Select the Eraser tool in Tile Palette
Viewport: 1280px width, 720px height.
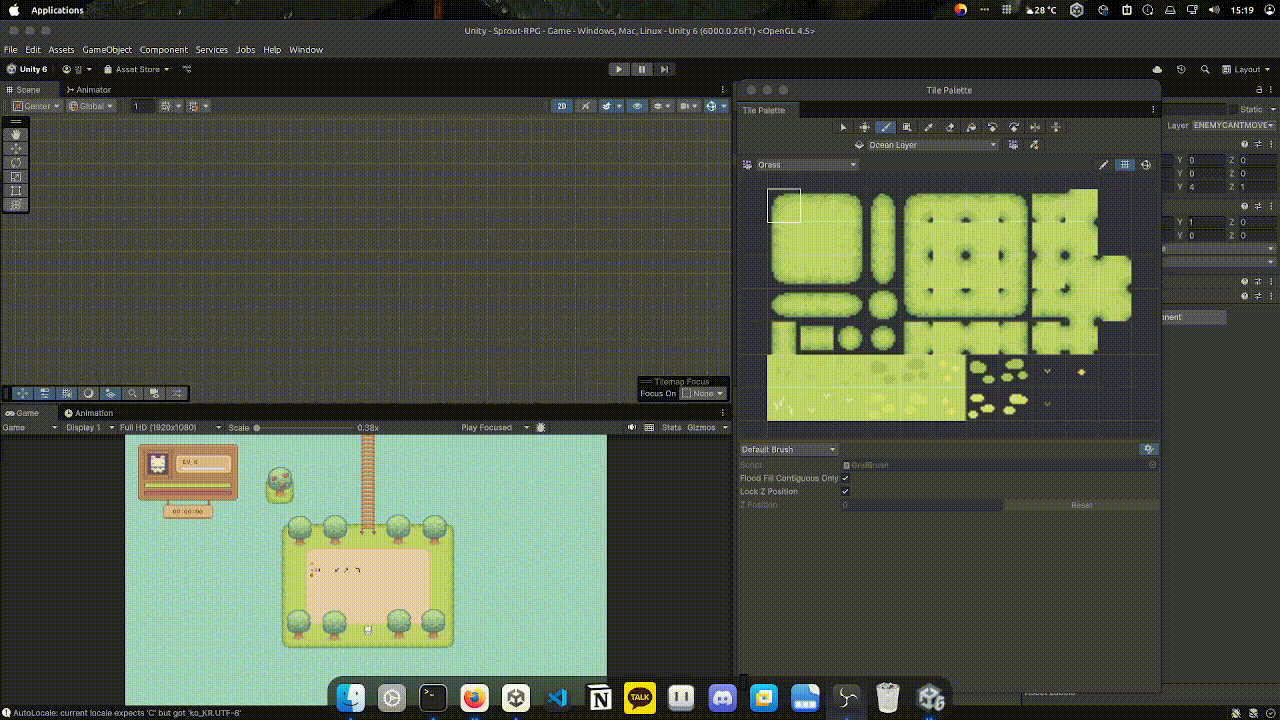click(x=950, y=127)
